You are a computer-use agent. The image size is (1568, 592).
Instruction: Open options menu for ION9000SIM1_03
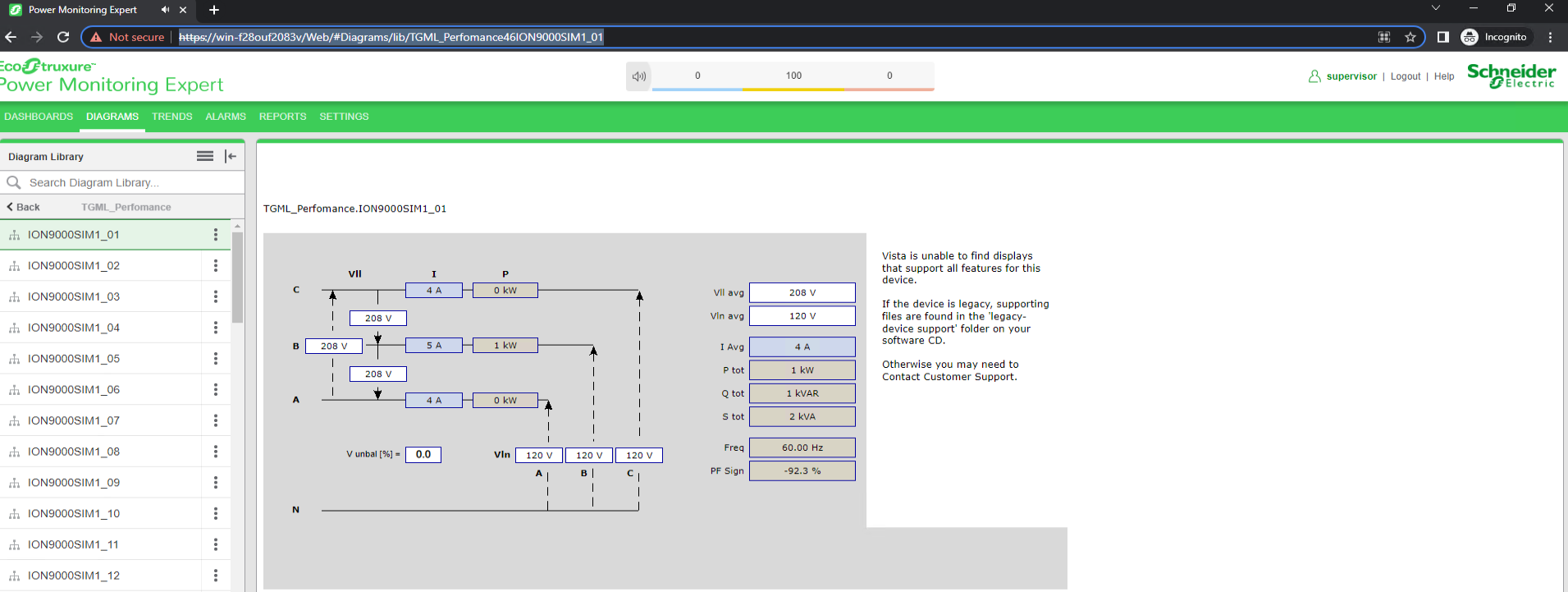coord(216,296)
